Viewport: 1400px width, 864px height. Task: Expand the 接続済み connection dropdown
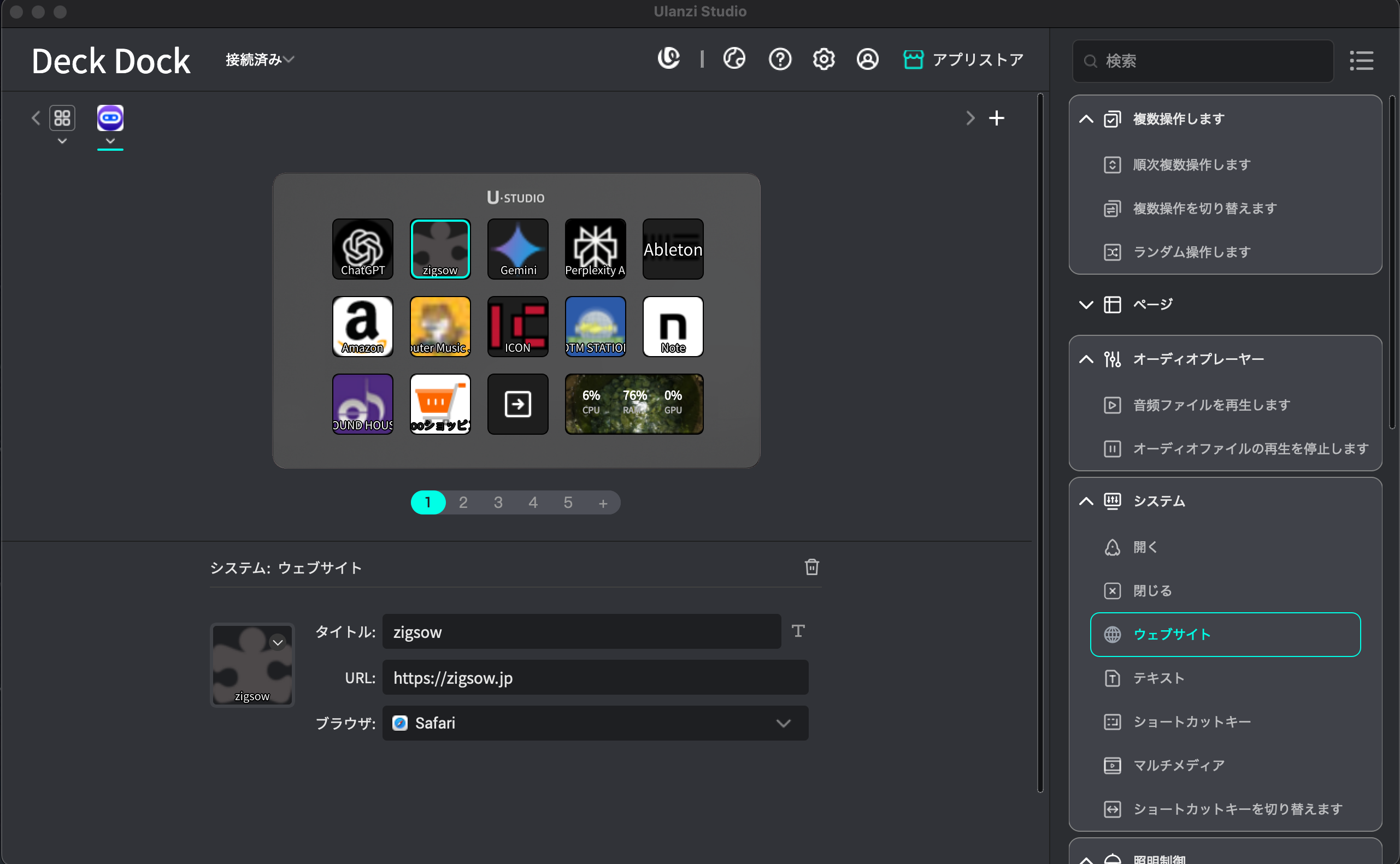click(260, 60)
